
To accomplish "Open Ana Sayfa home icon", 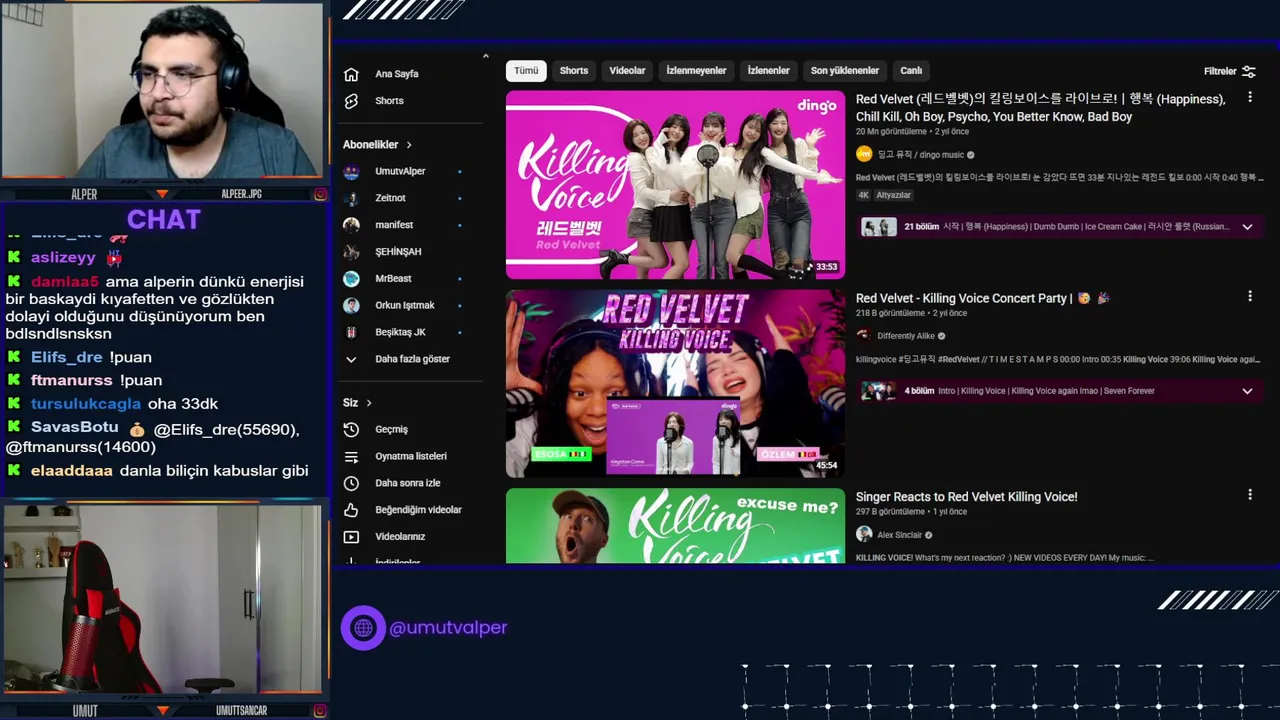I will click(x=351, y=74).
